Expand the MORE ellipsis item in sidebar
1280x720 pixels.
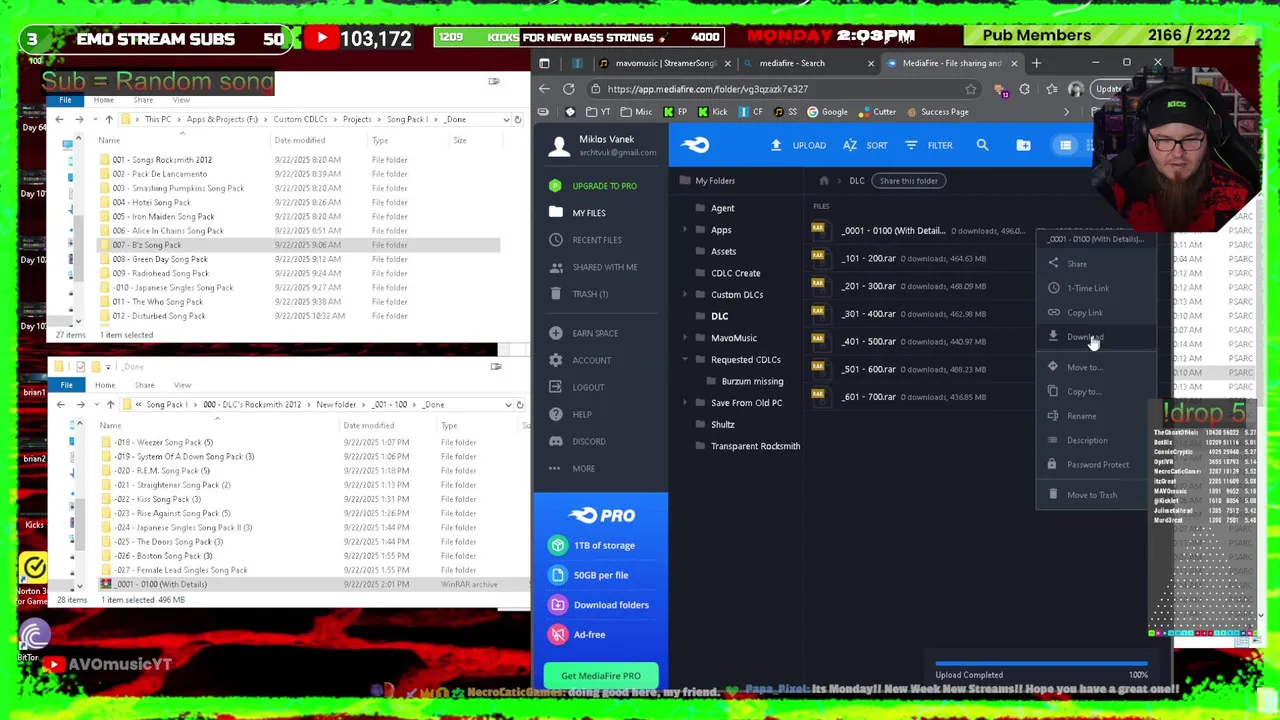573,468
